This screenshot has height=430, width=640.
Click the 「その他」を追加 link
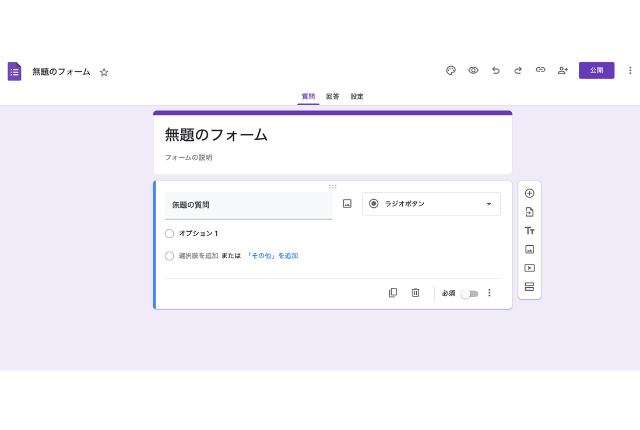[273, 256]
